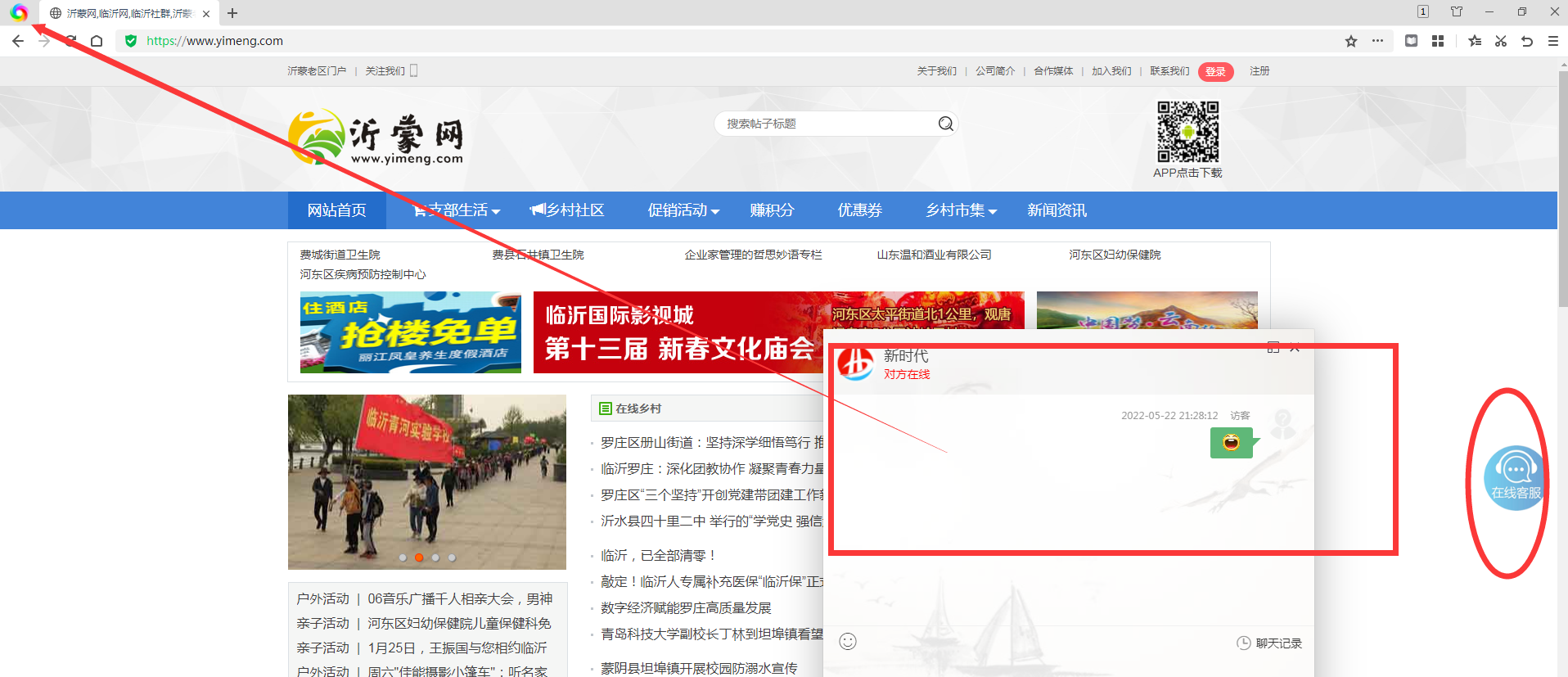Image resolution: width=1568 pixels, height=677 pixels.
Task: Click the 注册 link
Action: [x=1259, y=71]
